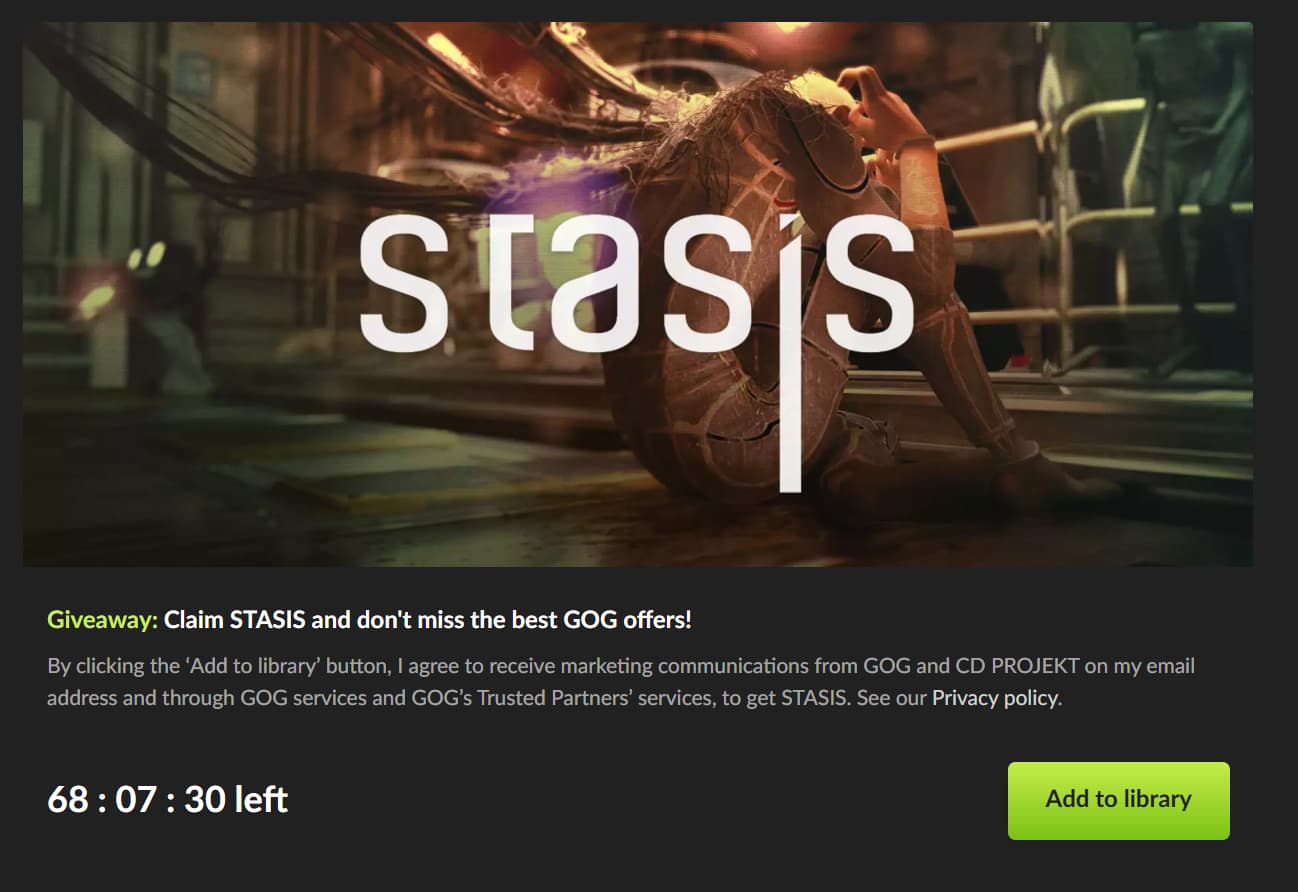Screen dimensions: 1298x892
Task: Click the elongated letter i in the STASIS logo
Action: (790, 350)
